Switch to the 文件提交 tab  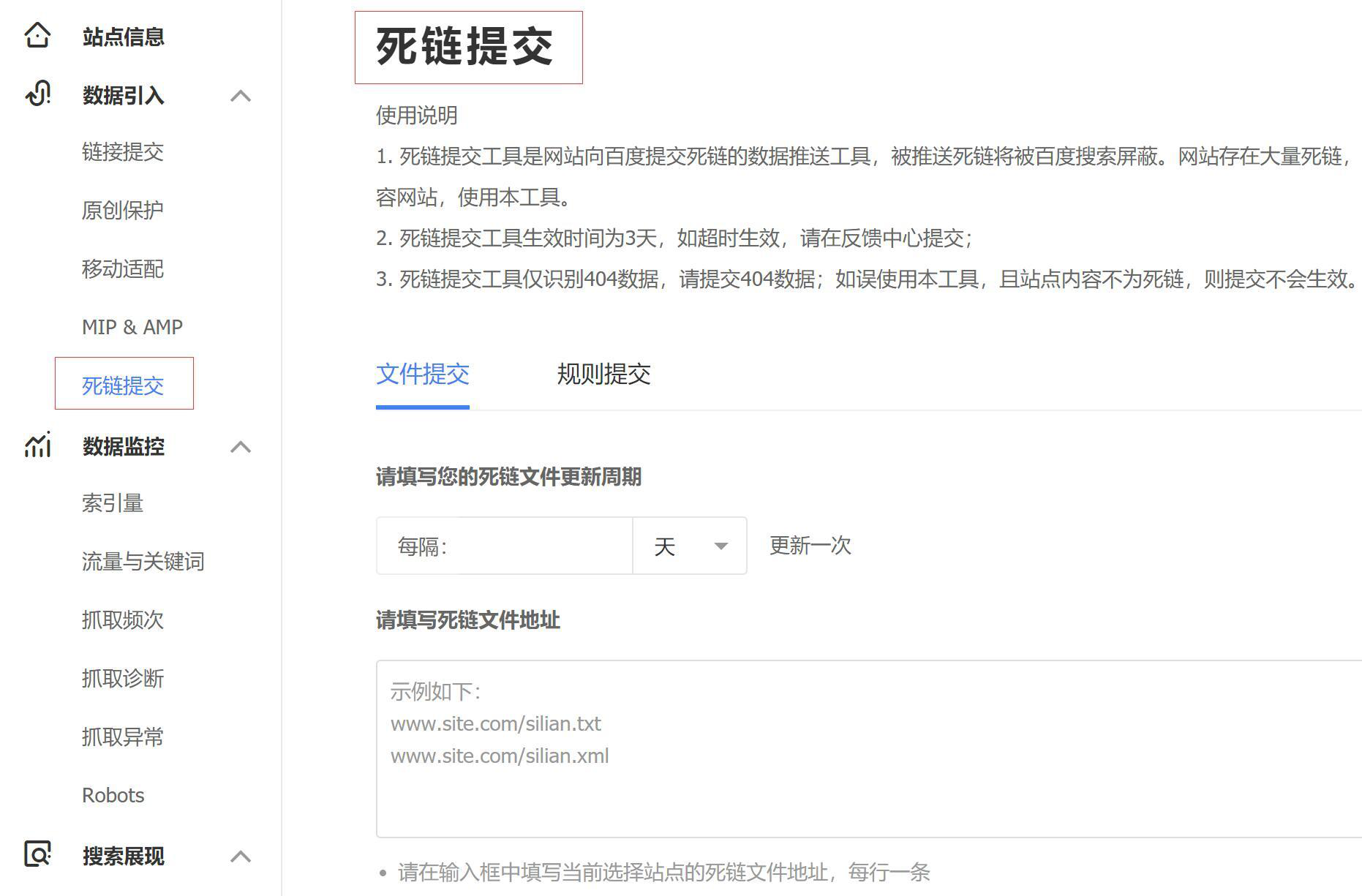tap(422, 374)
